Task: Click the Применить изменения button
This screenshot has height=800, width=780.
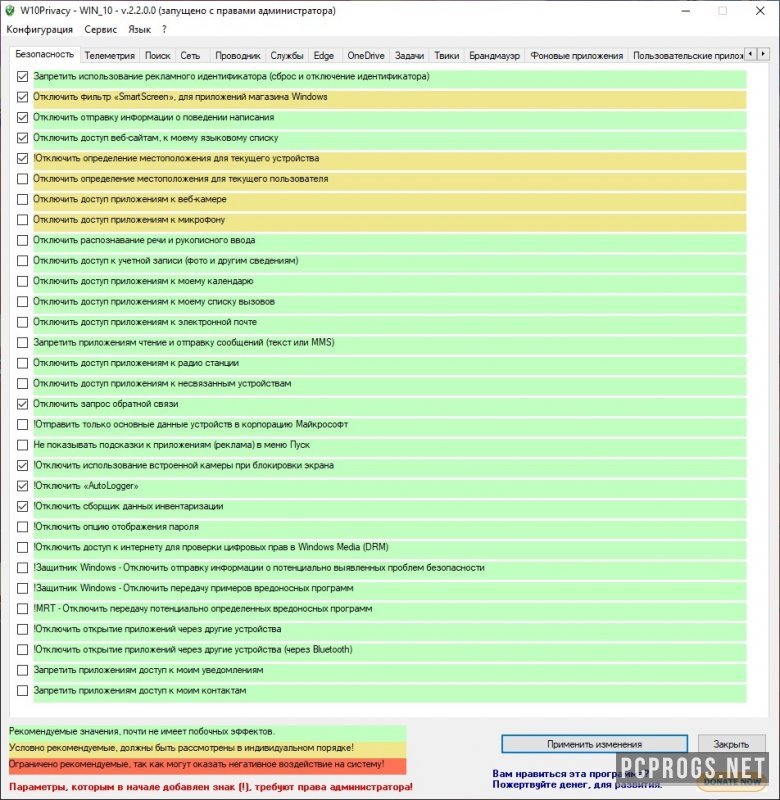Action: 594,744
